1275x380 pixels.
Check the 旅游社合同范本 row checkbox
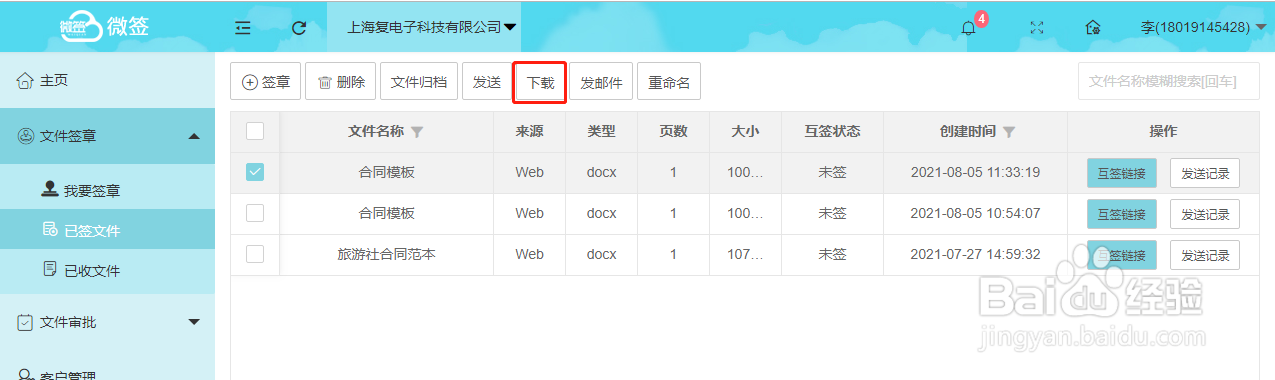(255, 254)
